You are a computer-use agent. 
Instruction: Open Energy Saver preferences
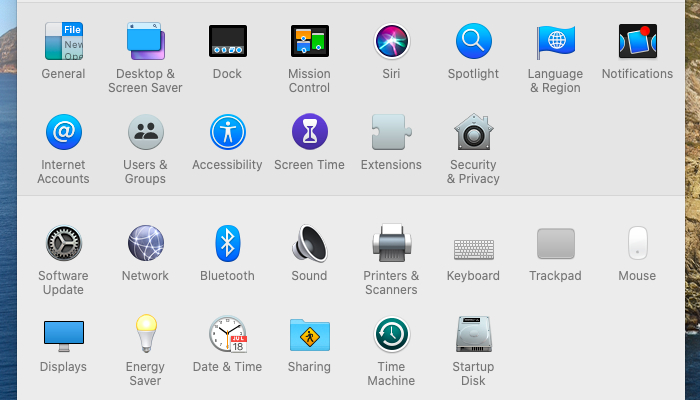pos(146,334)
